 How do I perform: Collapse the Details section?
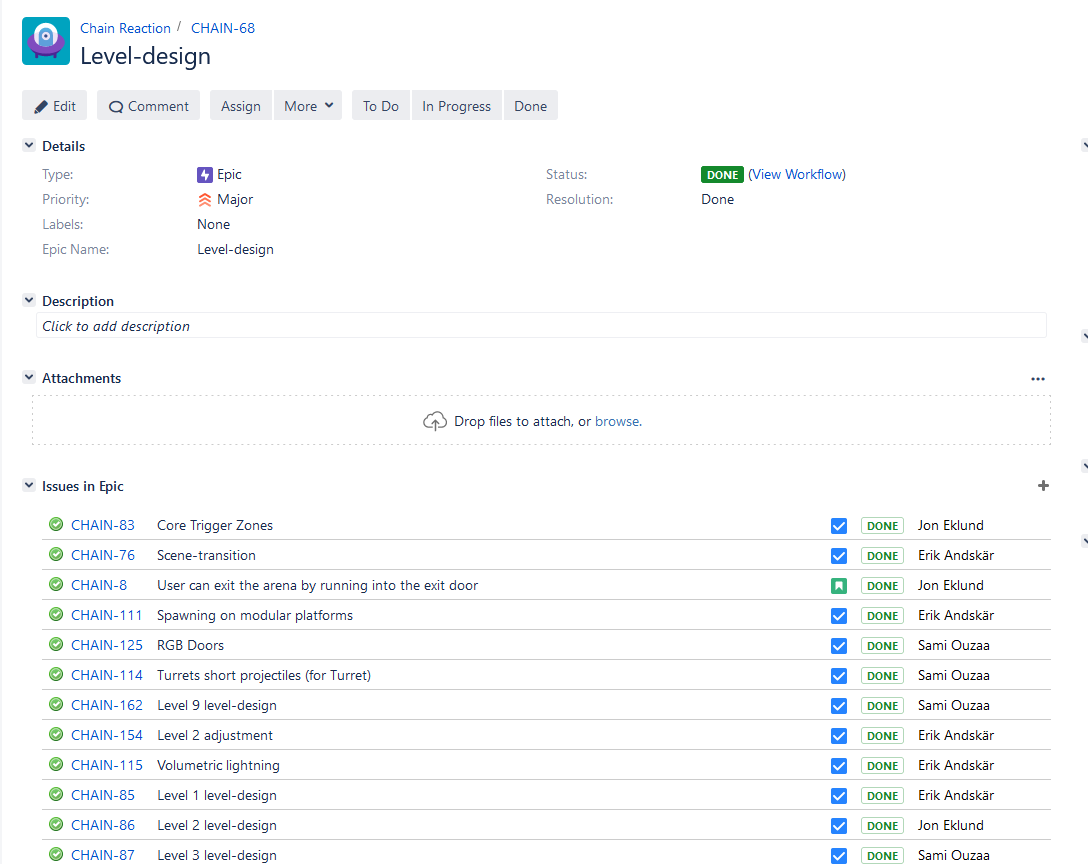coord(29,146)
